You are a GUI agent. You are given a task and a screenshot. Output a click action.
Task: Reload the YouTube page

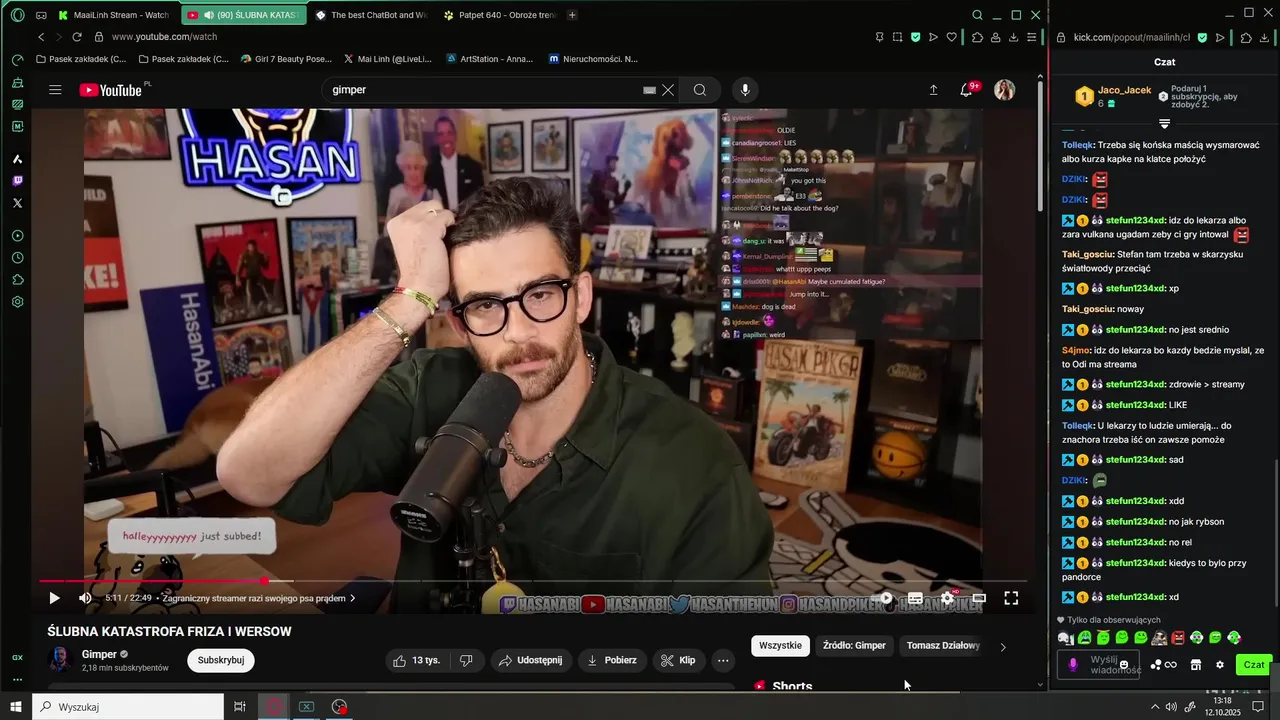click(x=77, y=37)
